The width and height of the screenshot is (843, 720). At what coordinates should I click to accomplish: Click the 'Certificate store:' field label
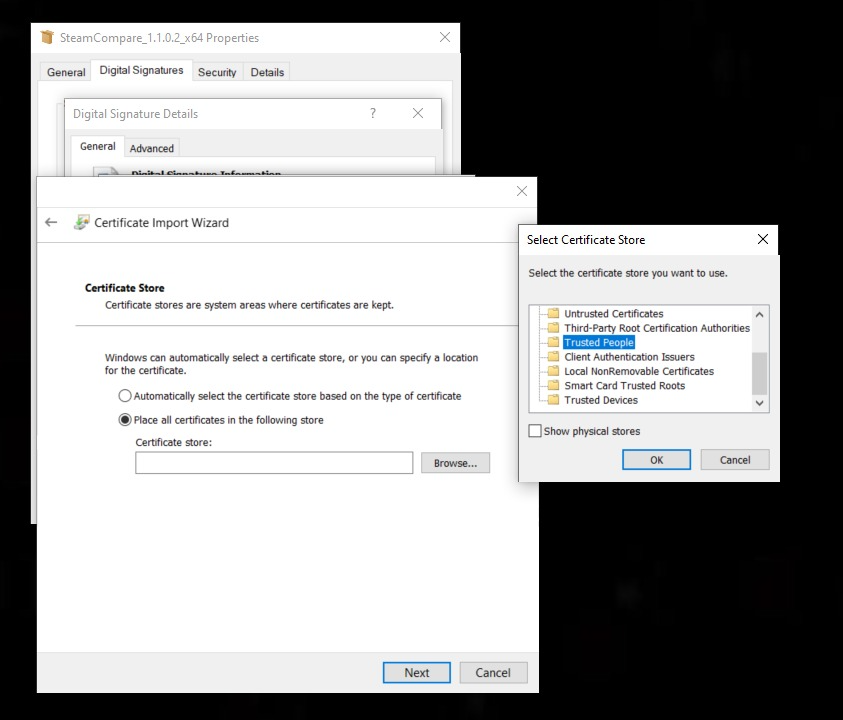[174, 442]
